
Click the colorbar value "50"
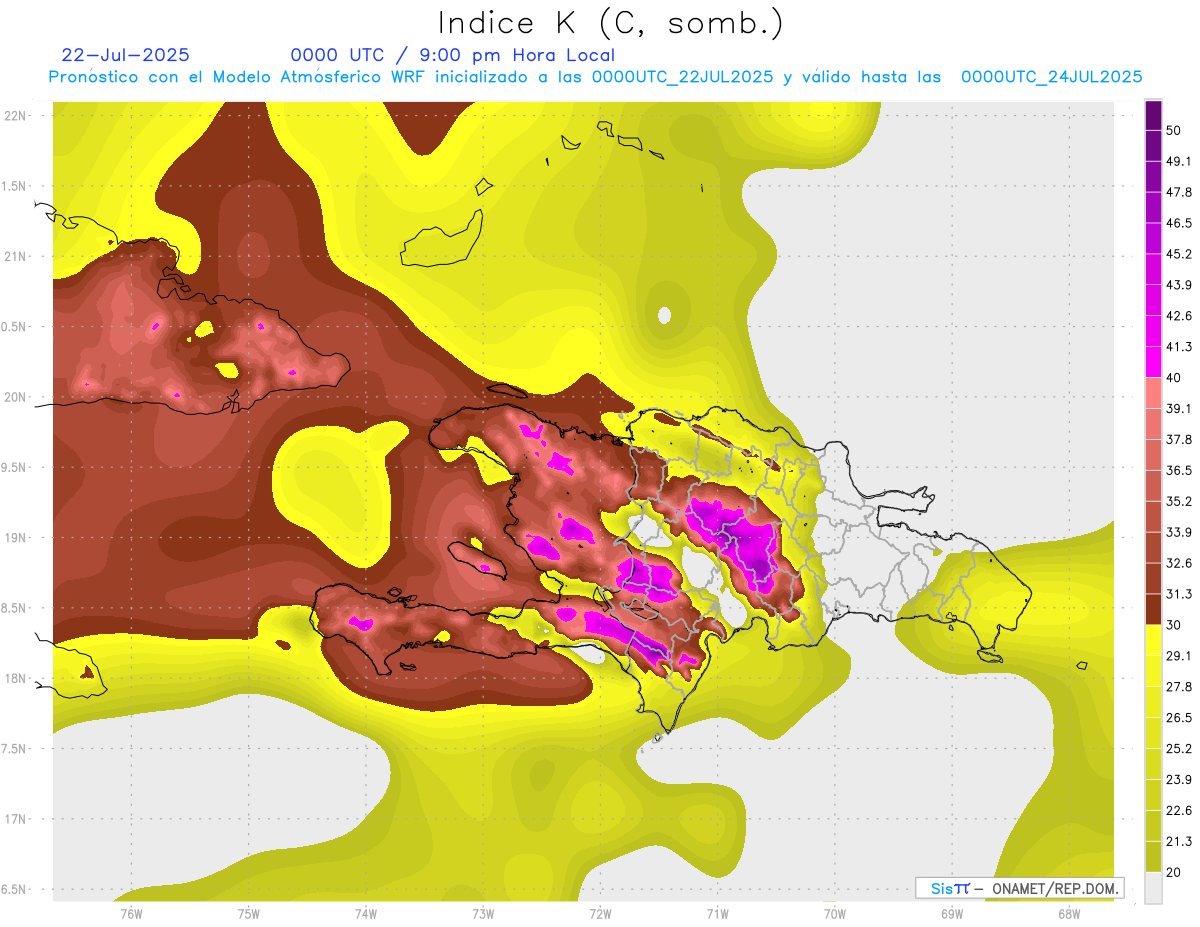click(x=1175, y=131)
